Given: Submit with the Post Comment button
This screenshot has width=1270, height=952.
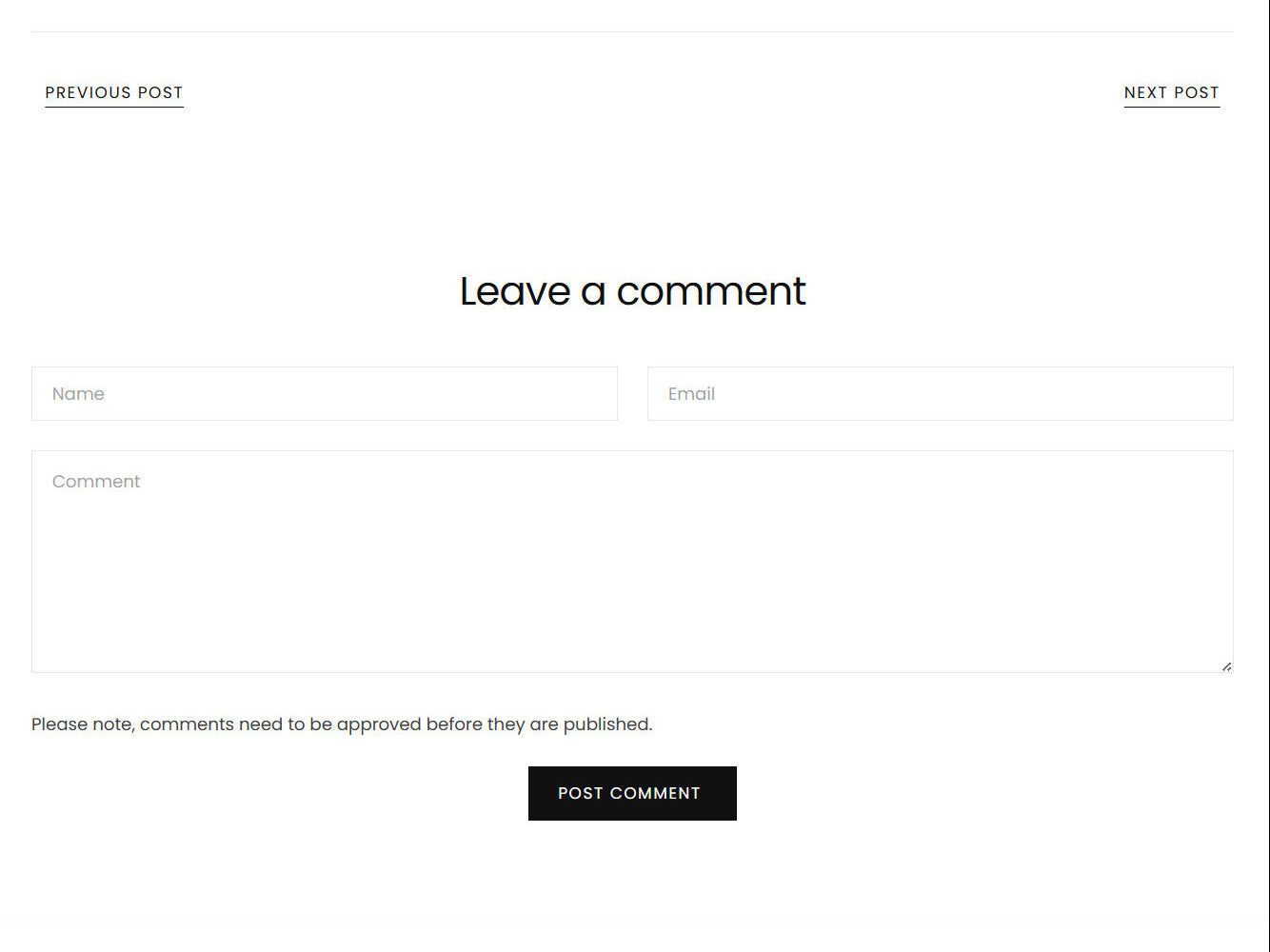Looking at the screenshot, I should click(632, 793).
